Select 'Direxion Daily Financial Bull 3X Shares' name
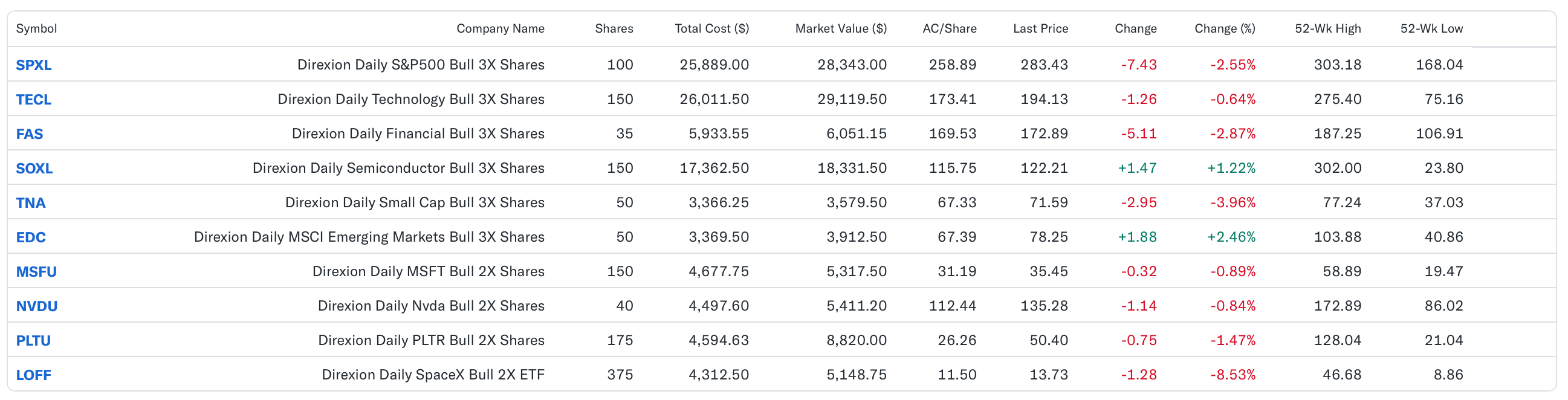The width and height of the screenshot is (1568, 400). 418,134
